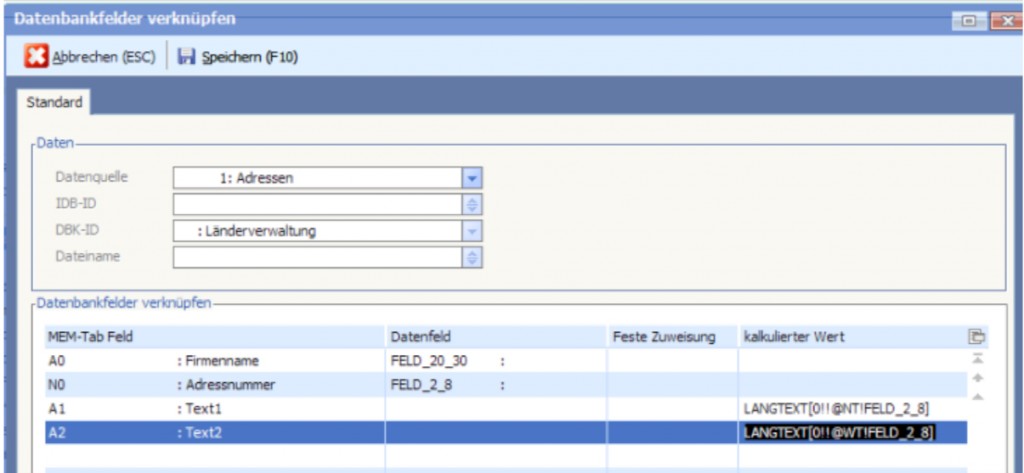Image resolution: width=1024 pixels, height=473 pixels.
Task: Switch to the Standard tab
Action: click(x=54, y=102)
